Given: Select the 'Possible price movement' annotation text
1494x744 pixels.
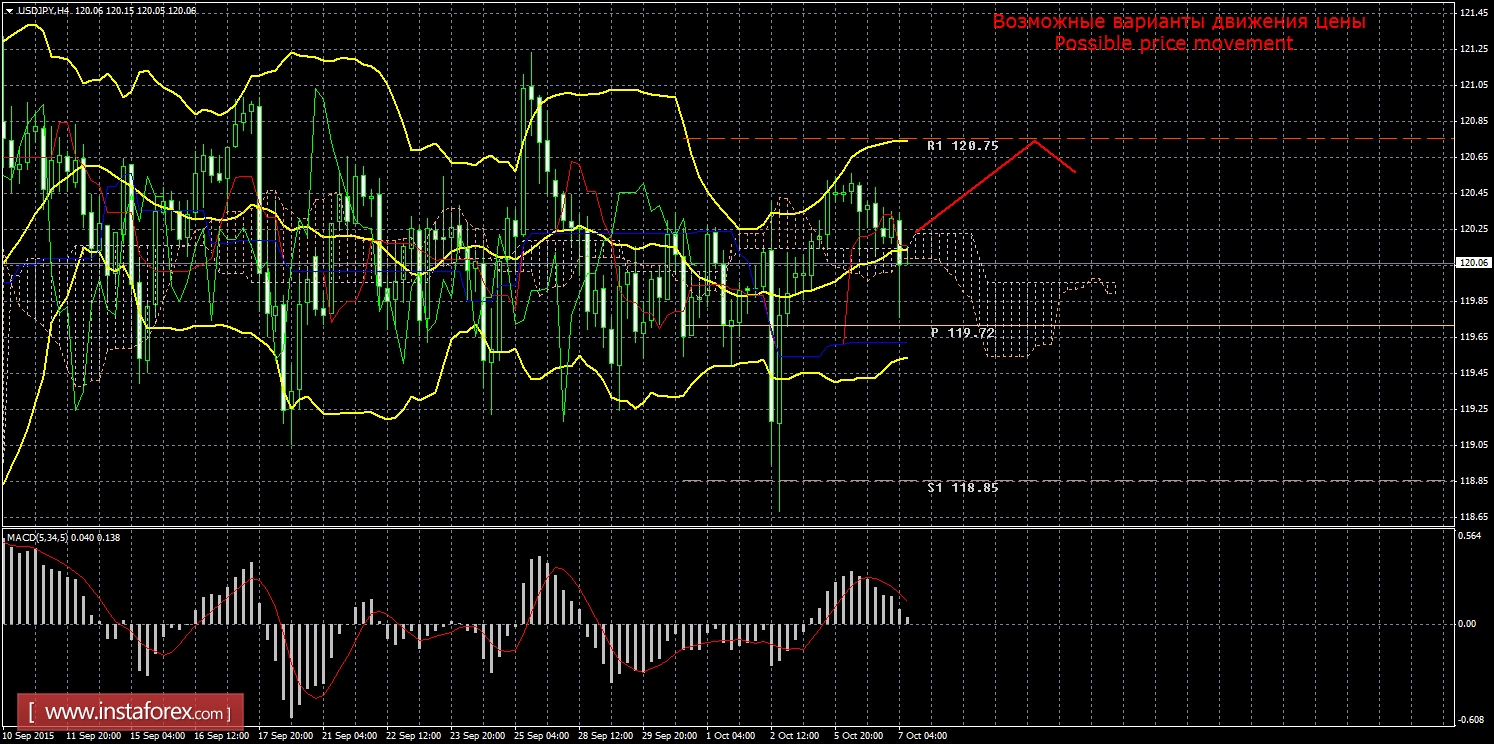Looking at the screenshot, I should 1173,43.
